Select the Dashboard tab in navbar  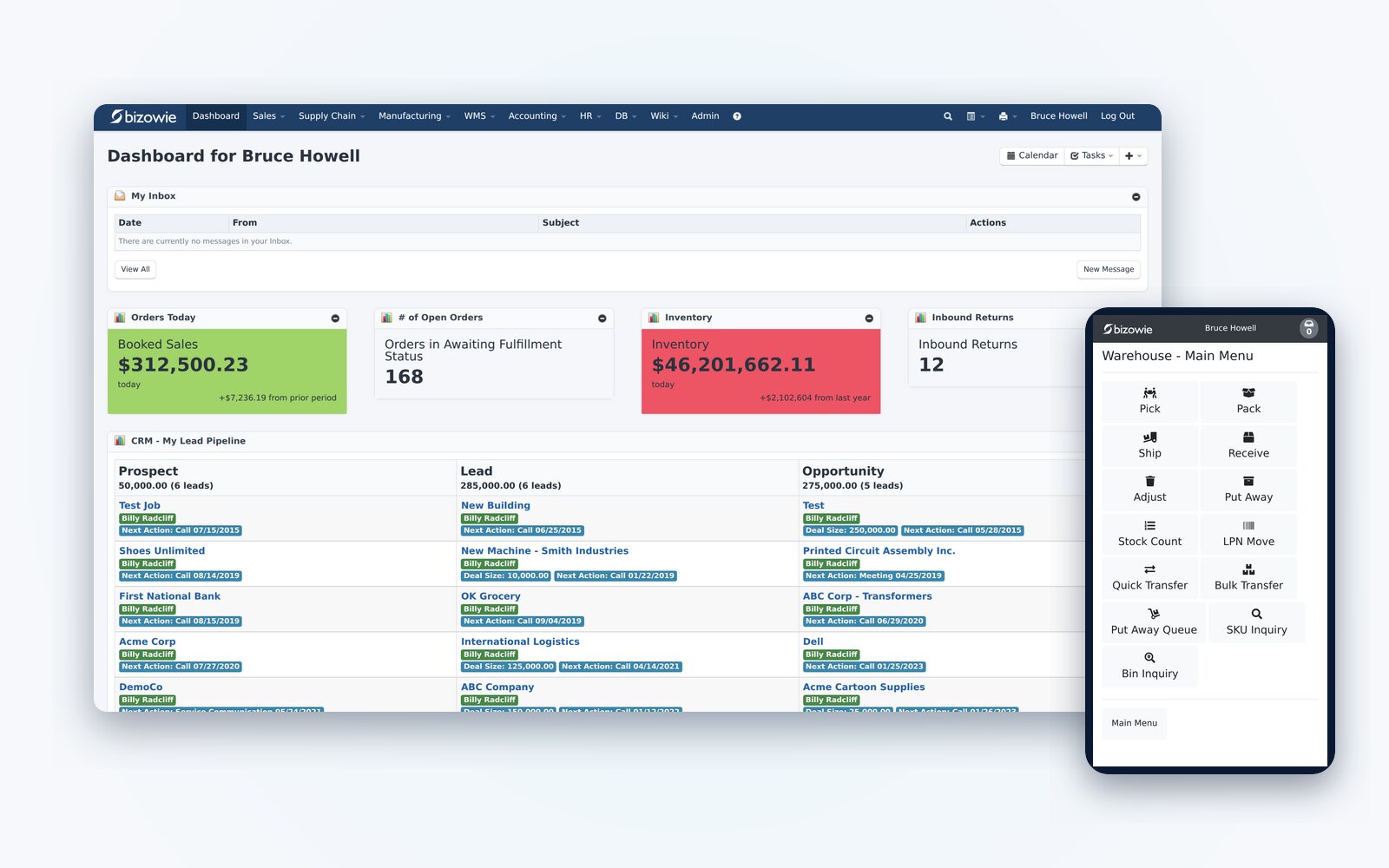pyautogui.click(x=216, y=116)
